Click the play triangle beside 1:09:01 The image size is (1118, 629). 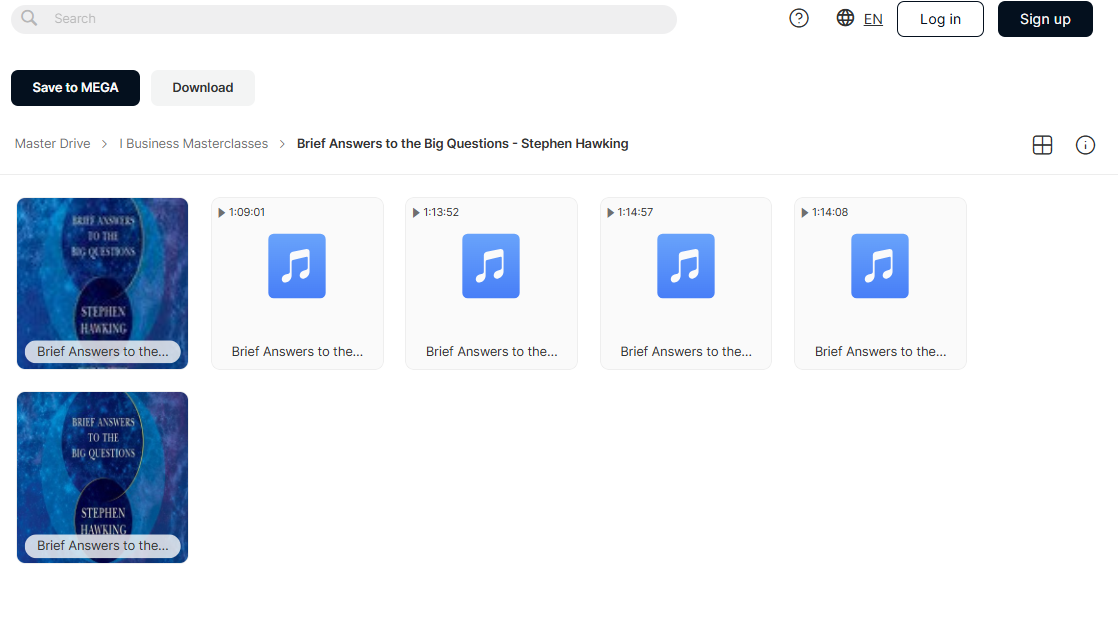click(222, 213)
